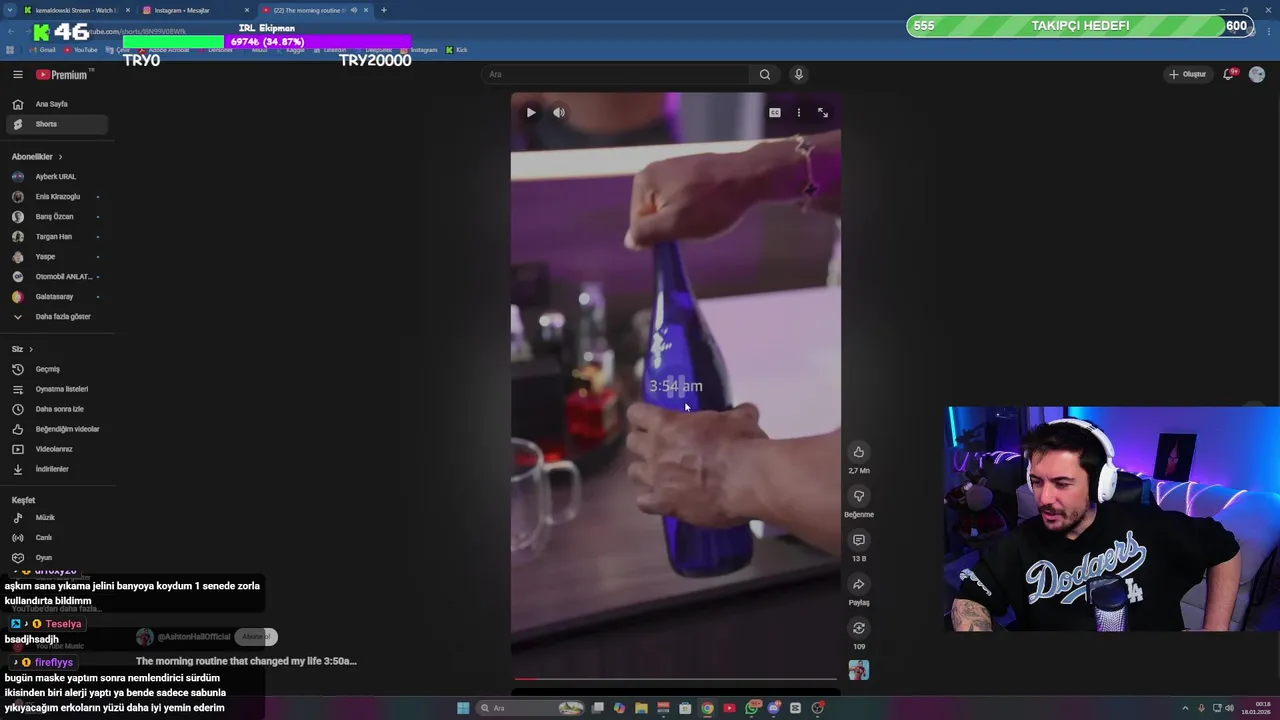Toggle closed captions on the Short
The image size is (1280, 720).
(774, 113)
